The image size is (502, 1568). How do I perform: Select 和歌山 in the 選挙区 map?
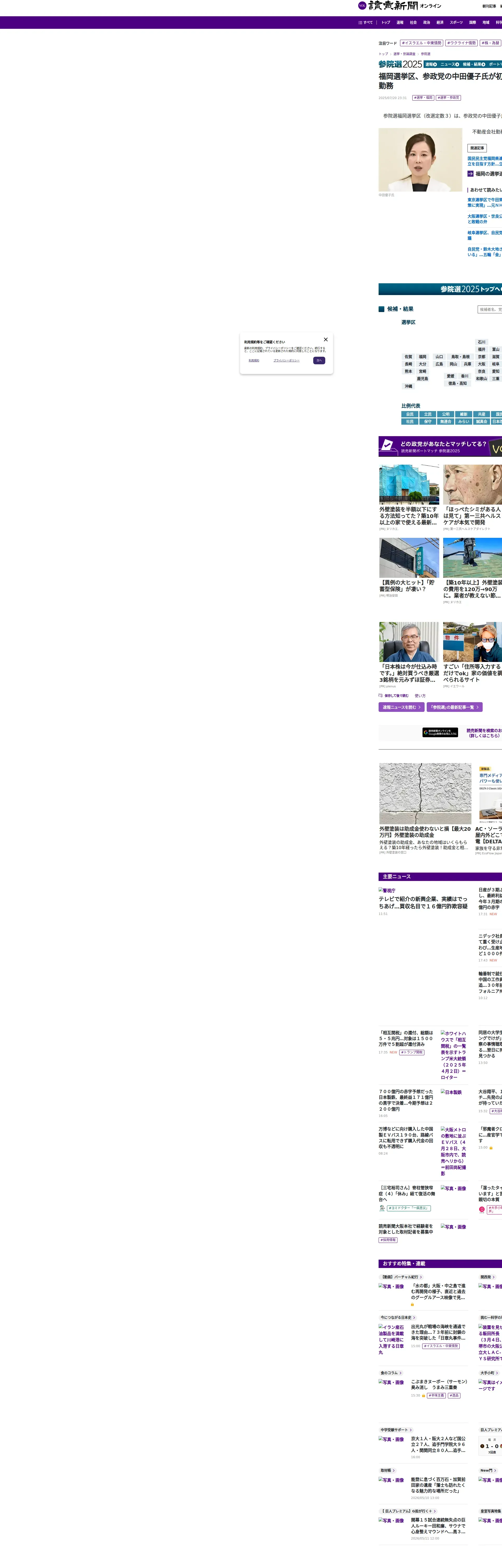click(481, 379)
